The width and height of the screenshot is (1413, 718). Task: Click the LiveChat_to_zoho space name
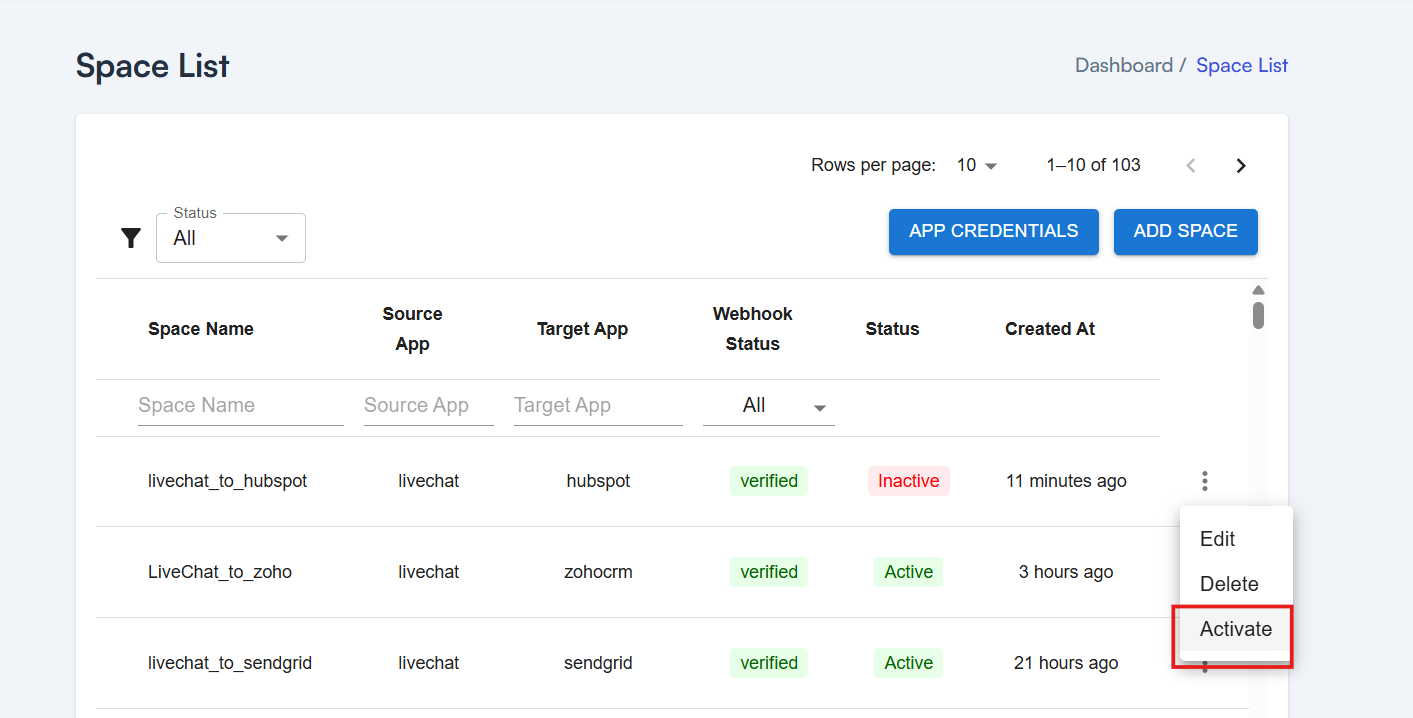220,572
